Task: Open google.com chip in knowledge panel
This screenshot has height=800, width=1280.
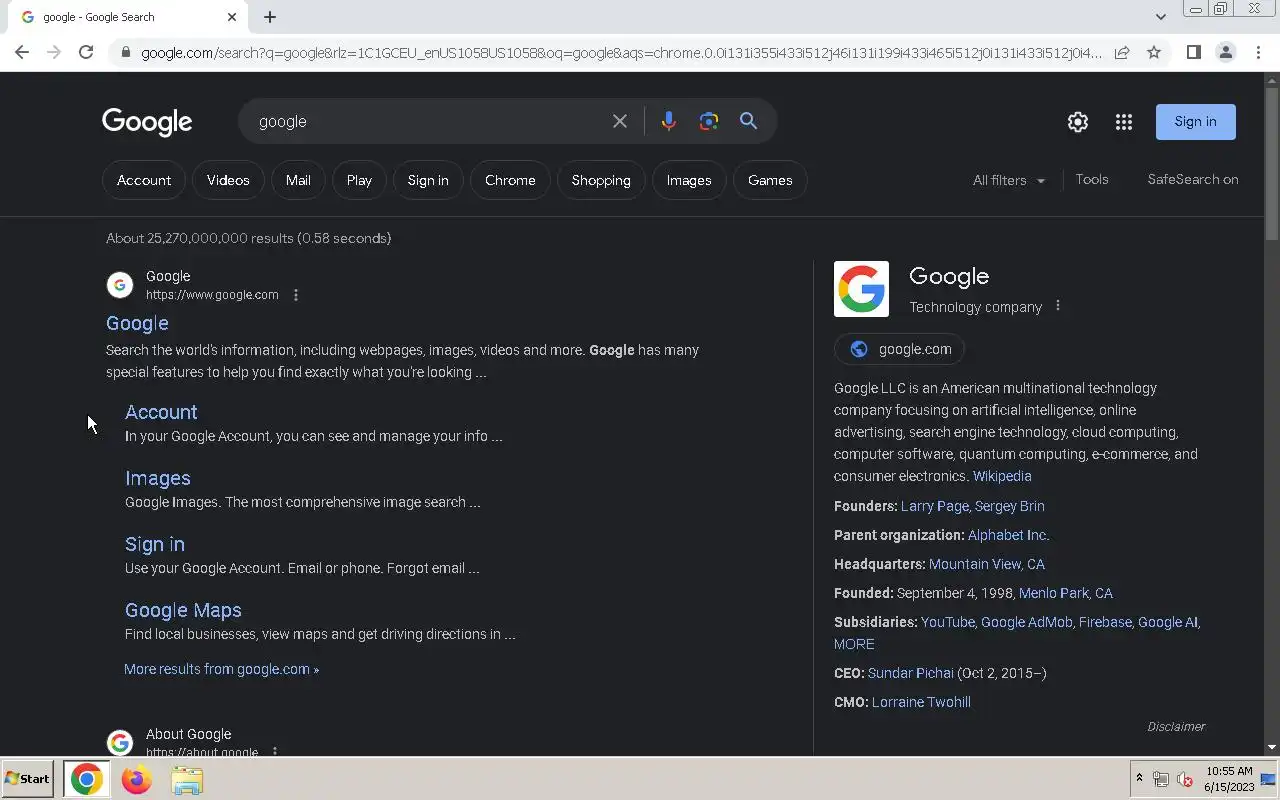Action: pyautogui.click(x=900, y=349)
